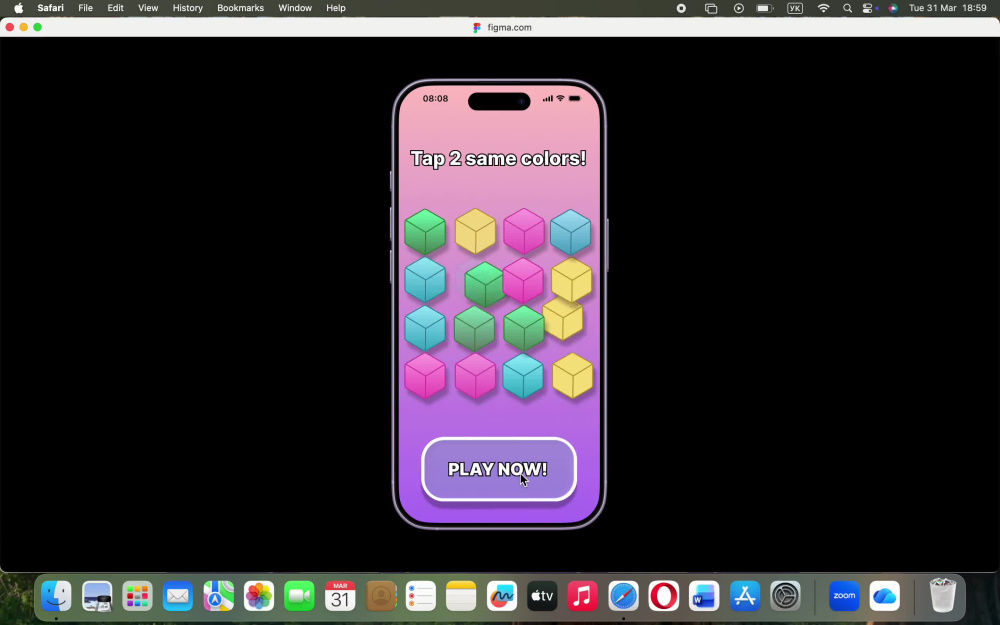1000x625 pixels.
Task: Click the Wi-Fi status icon
Action: tap(823, 8)
